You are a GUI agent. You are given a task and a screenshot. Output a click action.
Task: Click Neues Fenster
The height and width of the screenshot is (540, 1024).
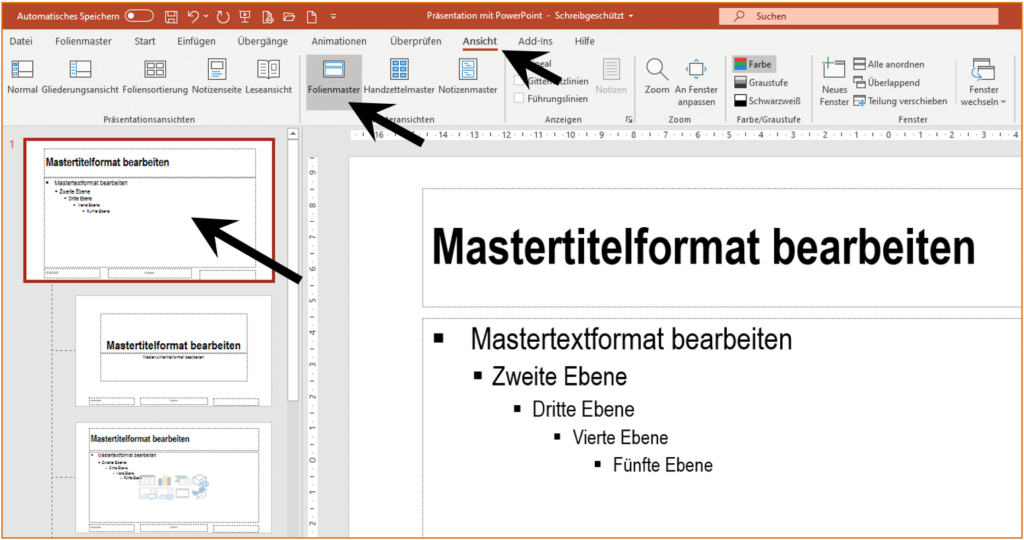click(834, 82)
